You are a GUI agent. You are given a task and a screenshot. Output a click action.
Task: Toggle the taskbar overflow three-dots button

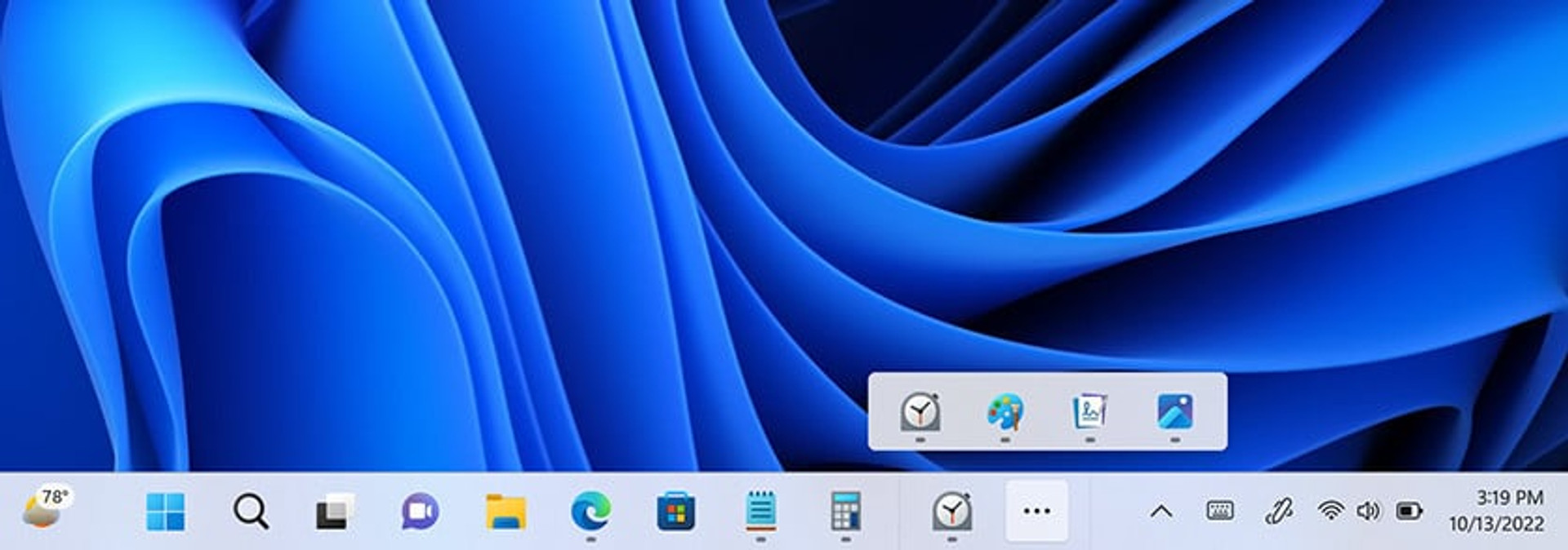[x=1036, y=511]
